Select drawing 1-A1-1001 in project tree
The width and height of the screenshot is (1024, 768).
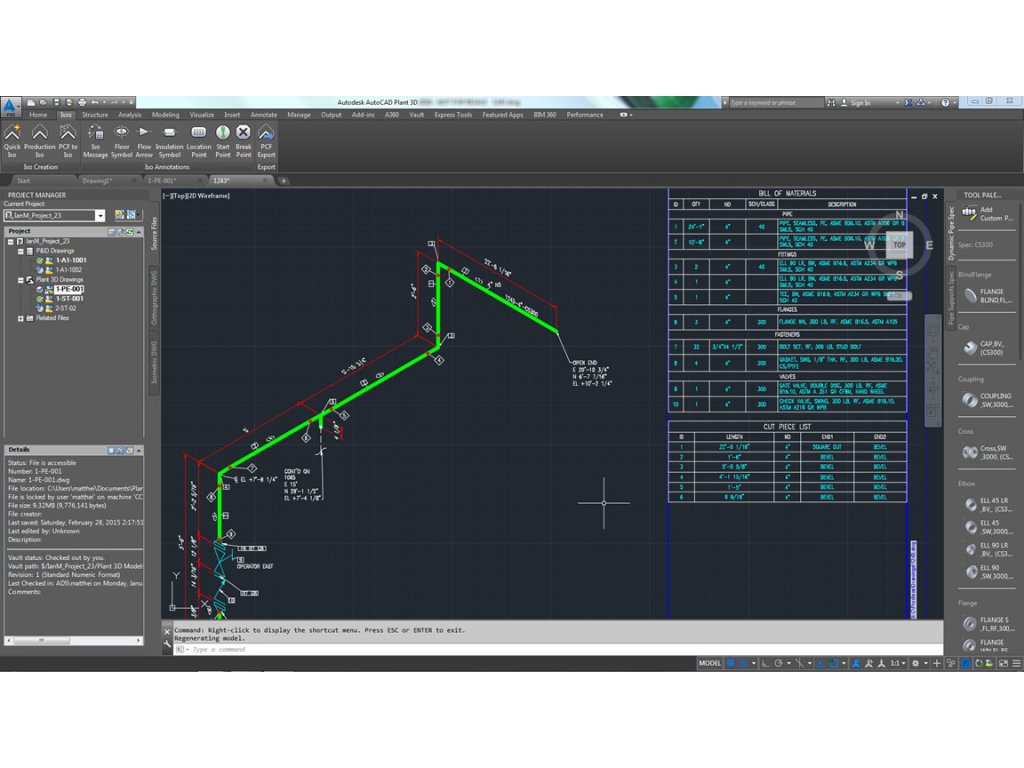(71, 261)
